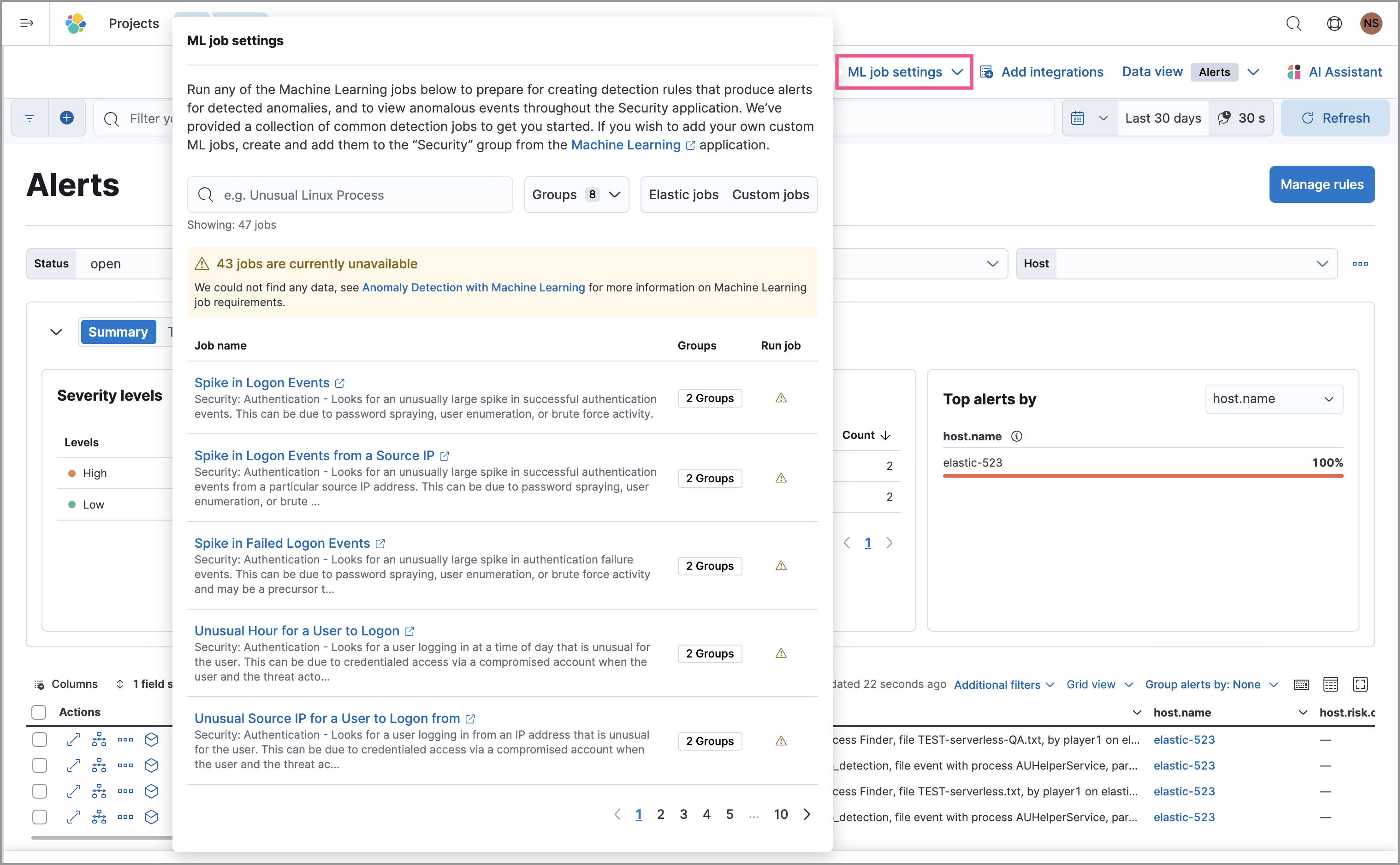Click the full screen icon in alerts table
The width and height of the screenshot is (1400, 865).
click(1360, 684)
